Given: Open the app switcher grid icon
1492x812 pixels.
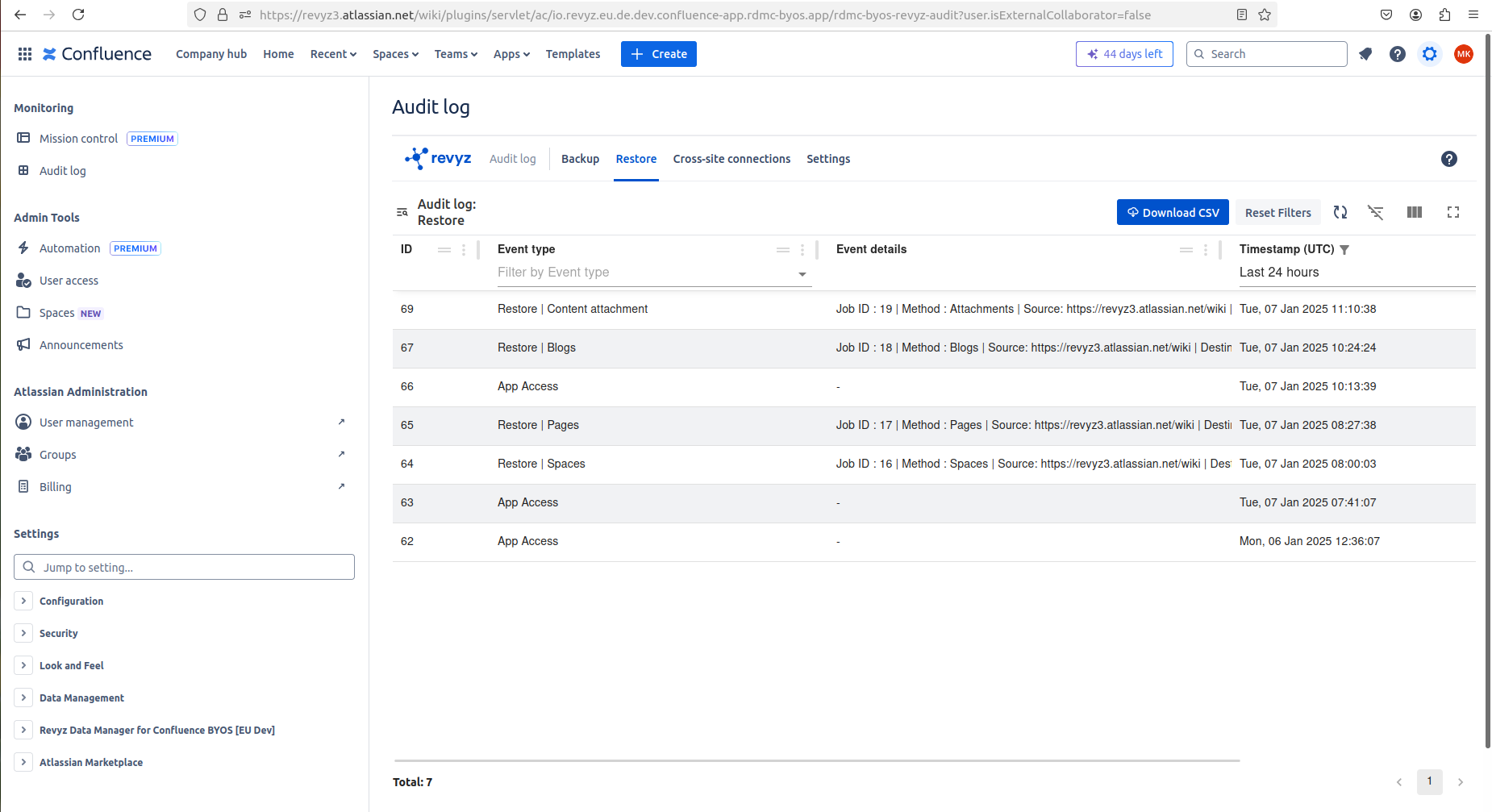Looking at the screenshot, I should (25, 54).
